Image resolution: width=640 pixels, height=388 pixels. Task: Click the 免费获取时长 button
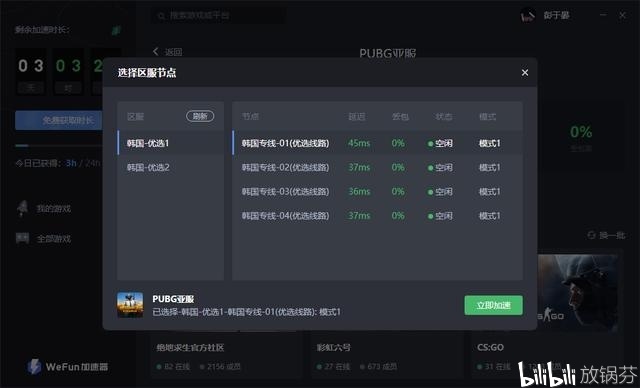(x=59, y=120)
